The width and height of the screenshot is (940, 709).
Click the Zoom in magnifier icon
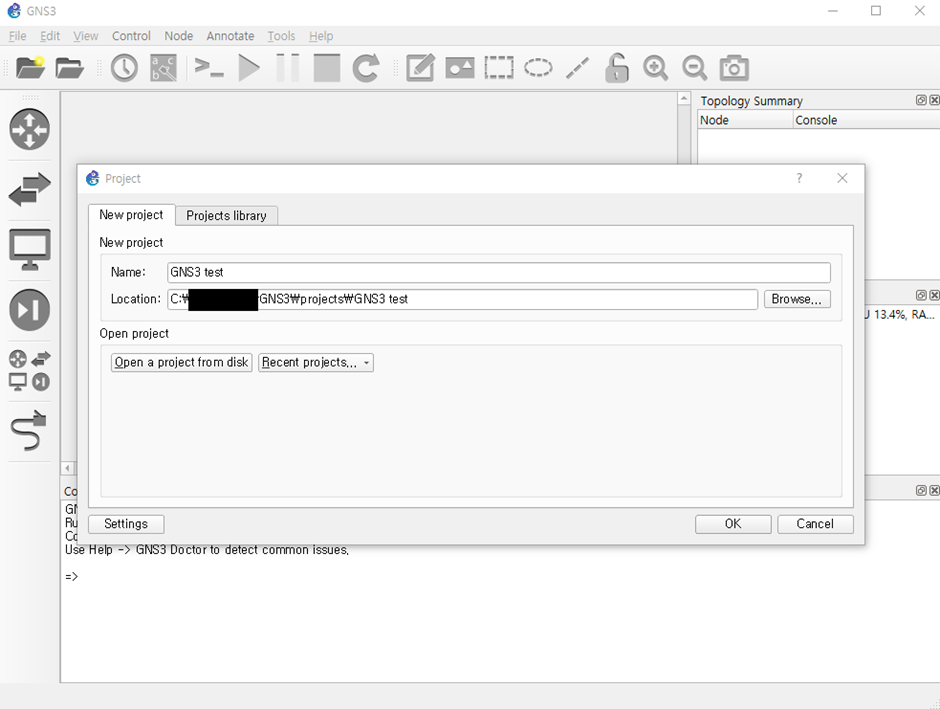(x=655, y=68)
